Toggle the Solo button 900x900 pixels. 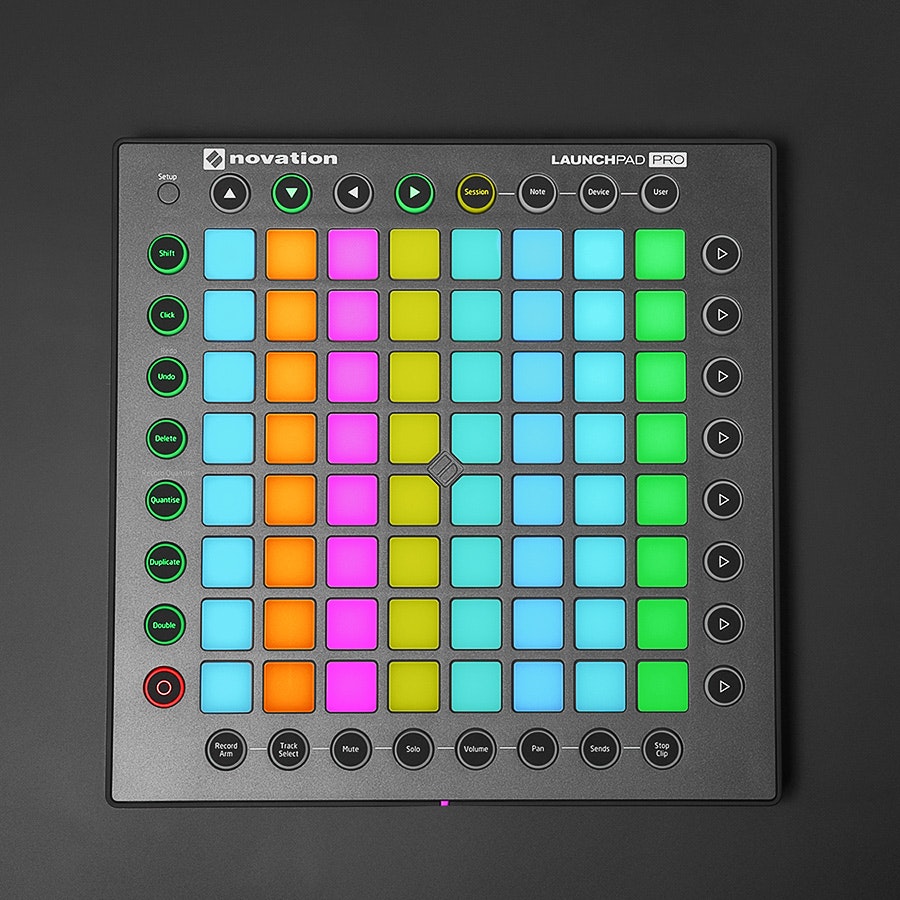(413, 748)
